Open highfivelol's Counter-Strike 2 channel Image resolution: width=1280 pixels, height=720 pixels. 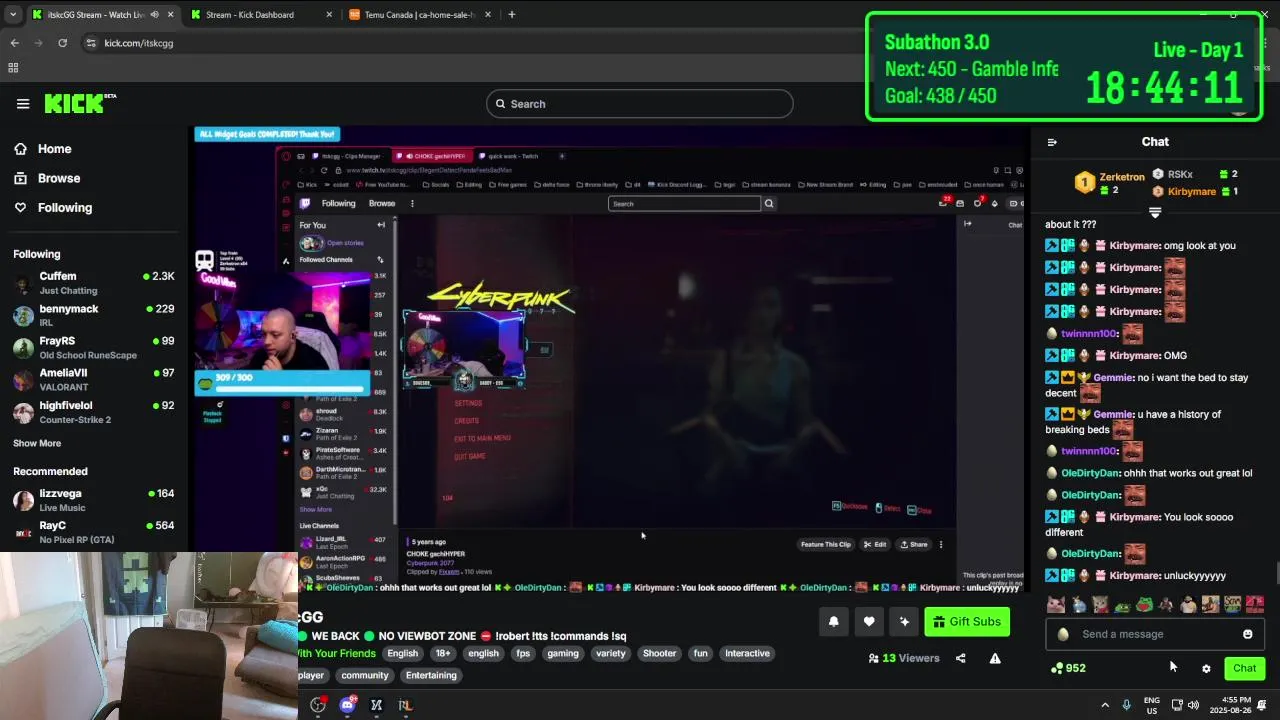[x=94, y=412]
